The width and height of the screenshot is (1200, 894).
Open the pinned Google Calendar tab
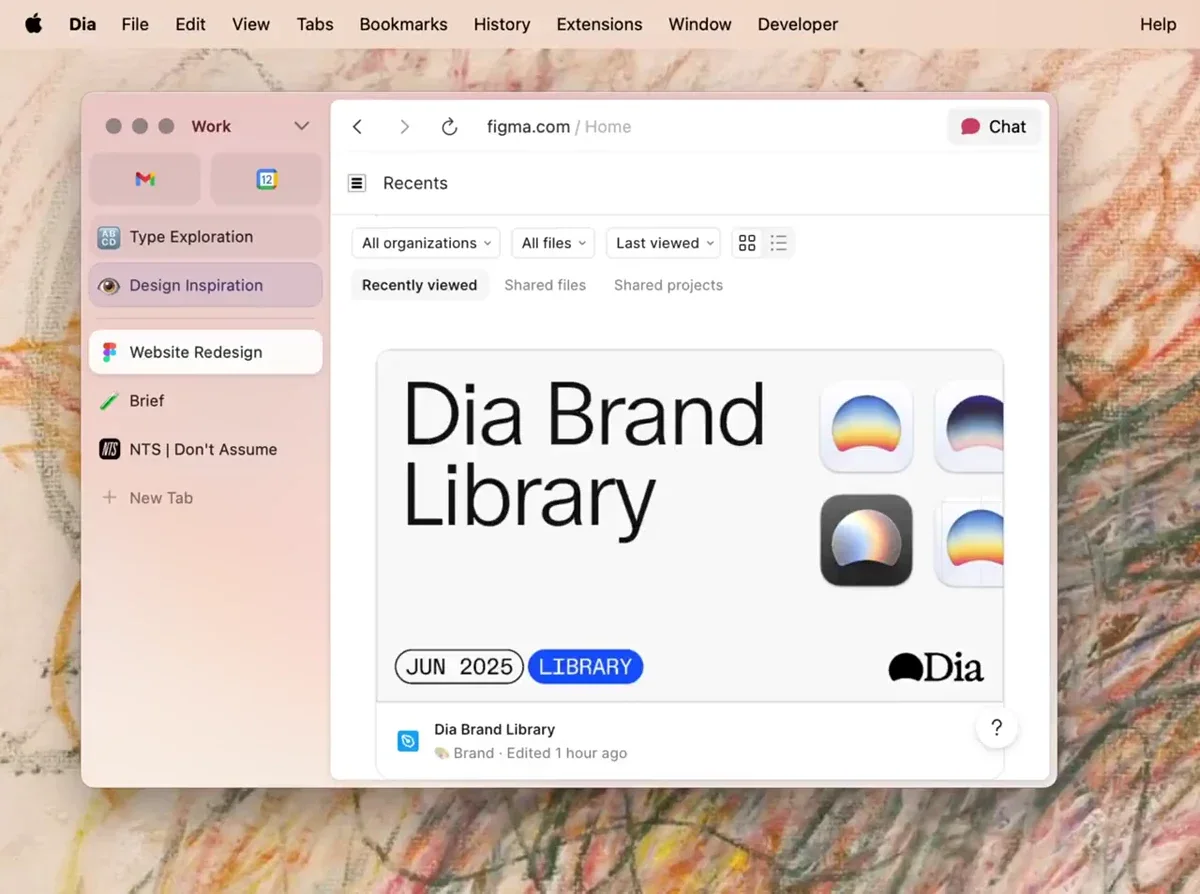[266, 179]
